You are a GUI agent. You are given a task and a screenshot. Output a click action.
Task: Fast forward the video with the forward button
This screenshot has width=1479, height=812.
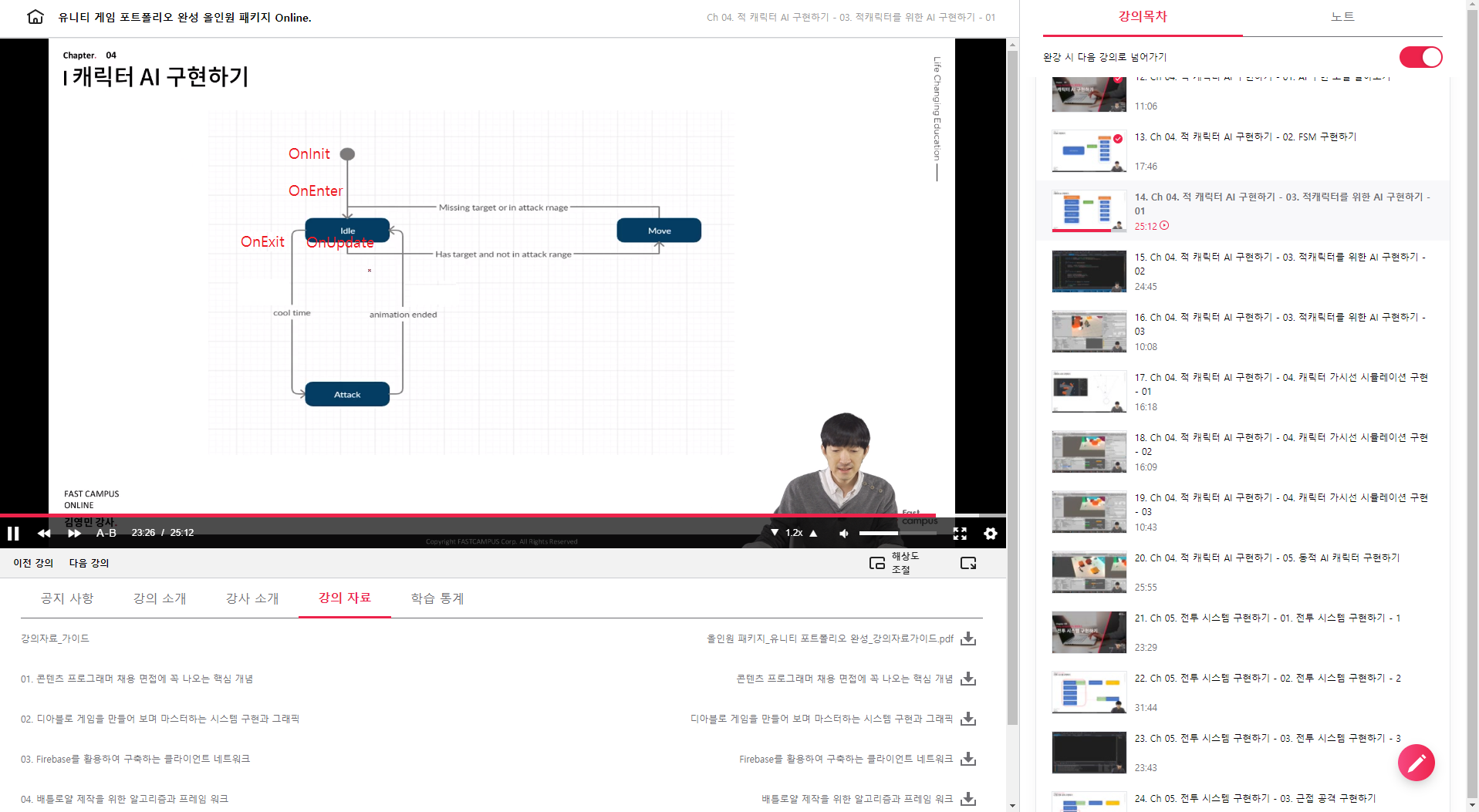point(74,533)
